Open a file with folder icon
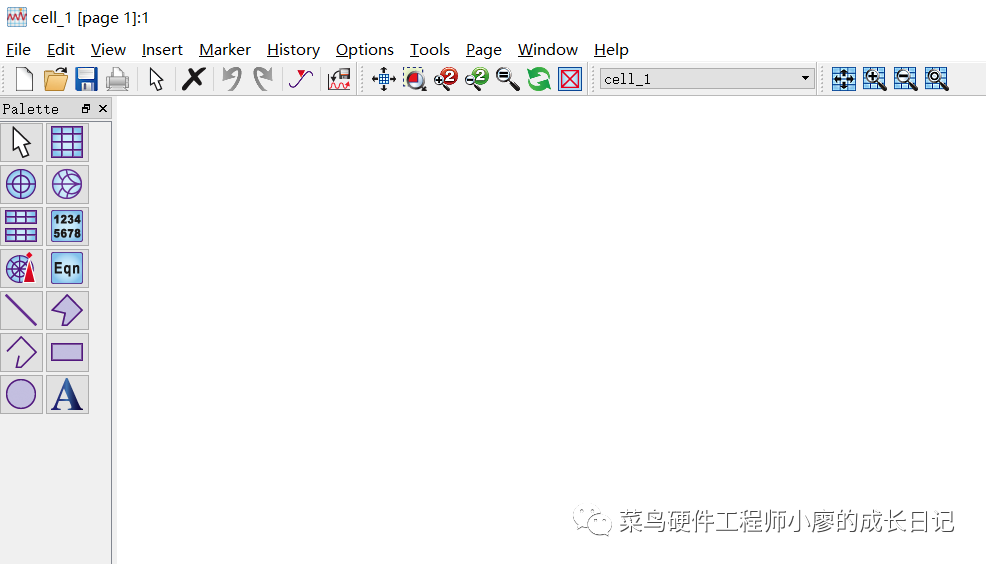The image size is (986, 564). [x=55, y=79]
